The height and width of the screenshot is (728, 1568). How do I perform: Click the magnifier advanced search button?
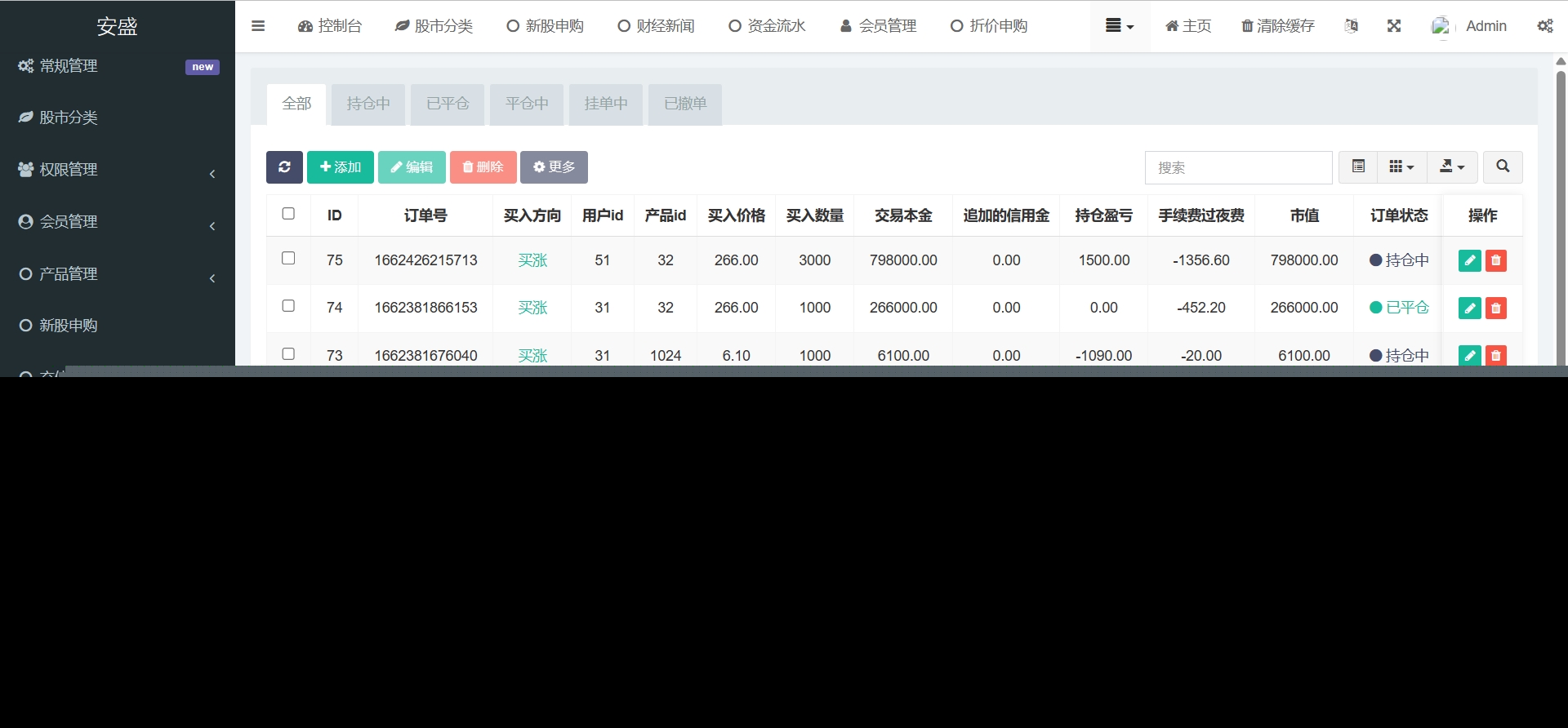(1503, 167)
